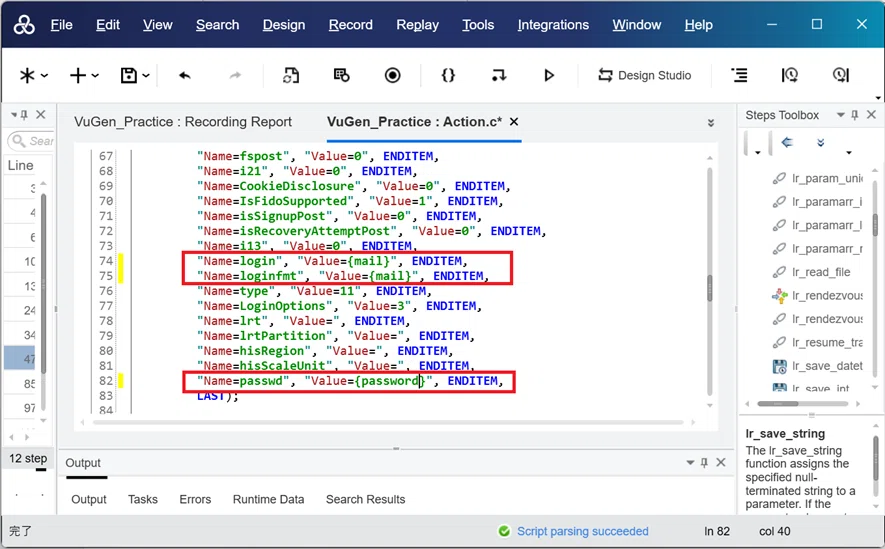Image resolution: width=885 pixels, height=549 pixels.
Task: Select the colored lr_rendezvous step icon
Action: [779, 296]
